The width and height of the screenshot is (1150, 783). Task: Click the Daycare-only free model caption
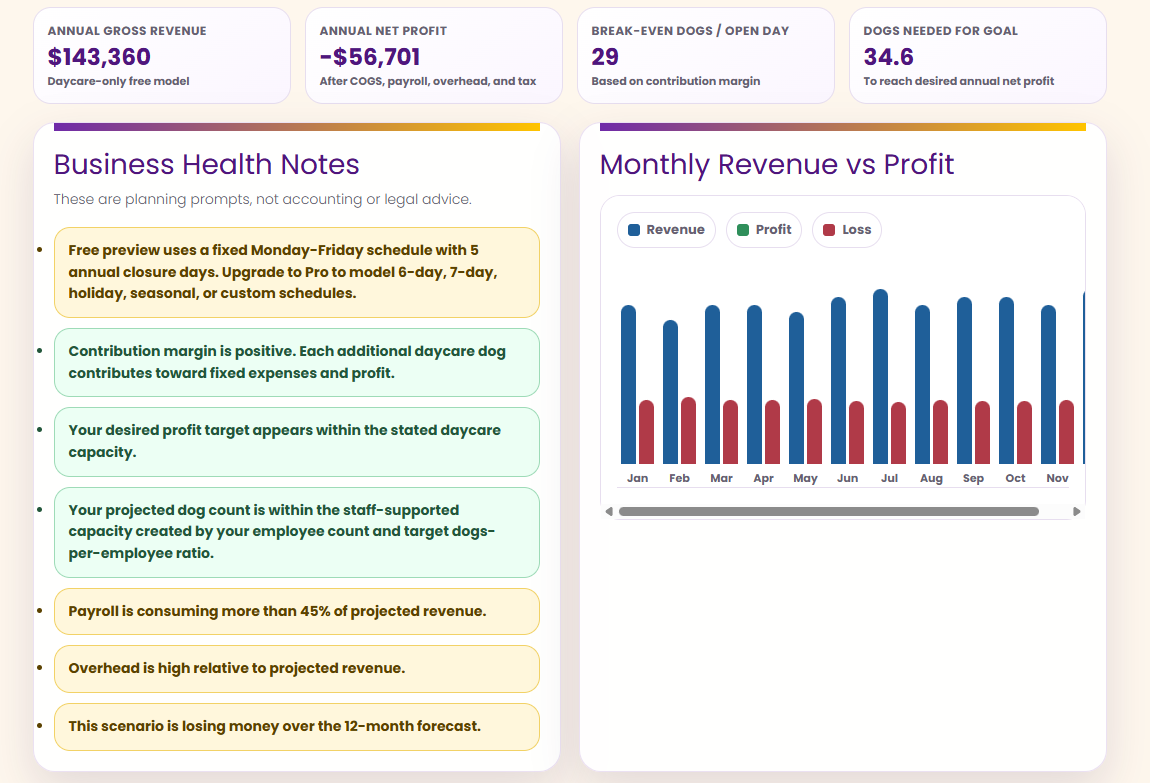click(118, 81)
